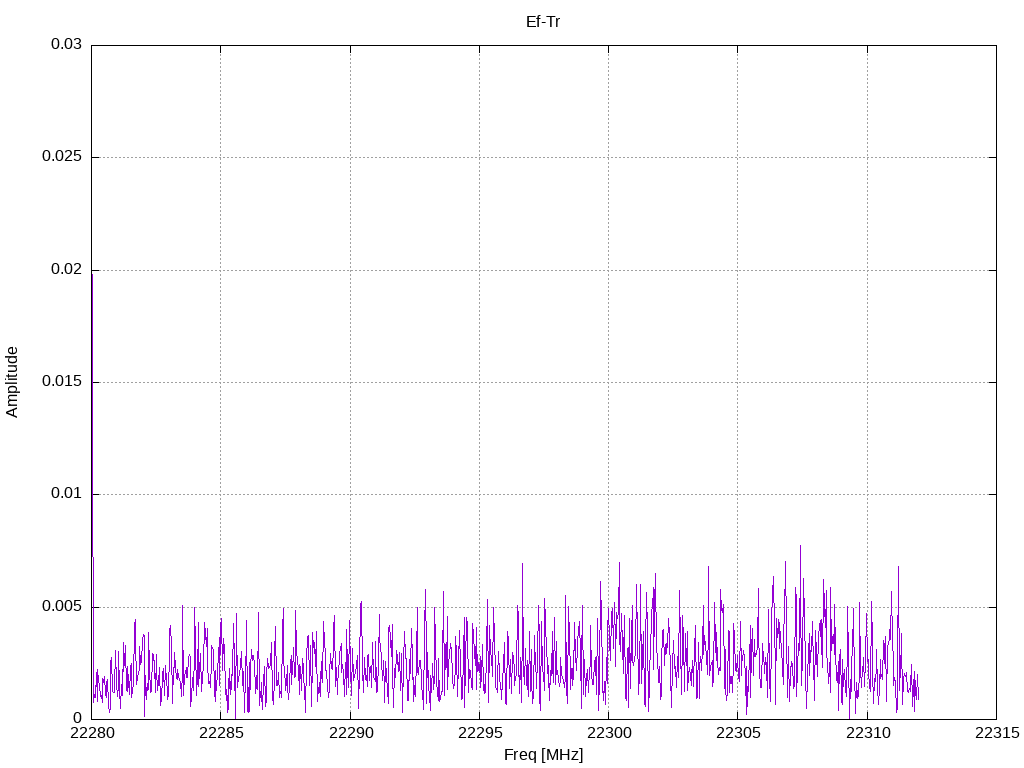Viewport: 1024px width, 768px height.
Task: Click the y-axis tick label 0.01
Action: pos(67,494)
